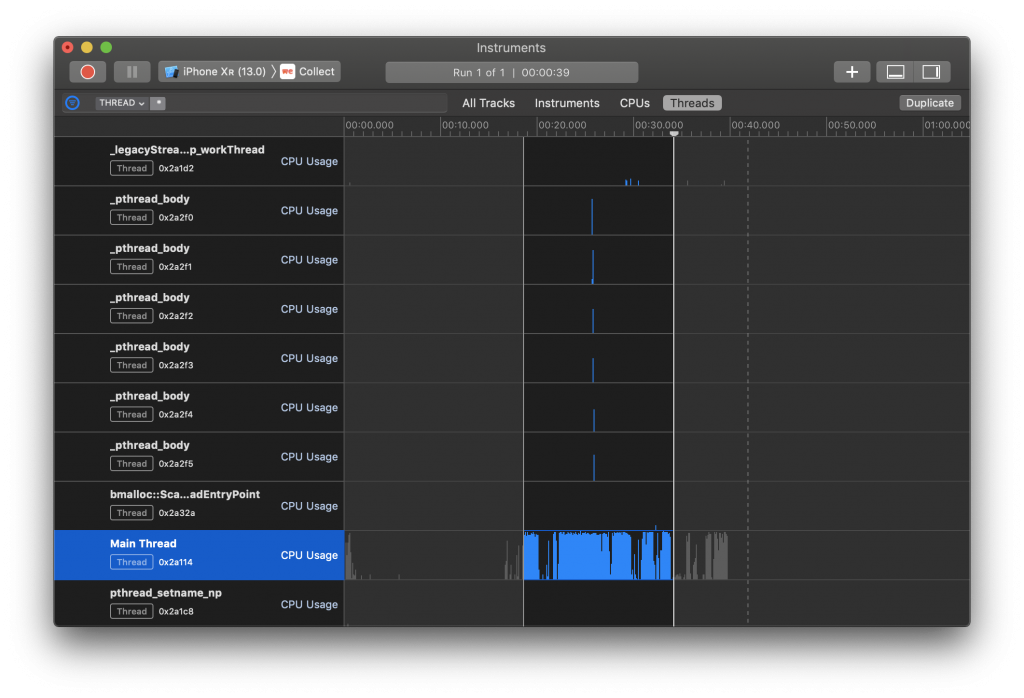Click the plus Add Instrument button
This screenshot has width=1024, height=698.
pos(851,72)
